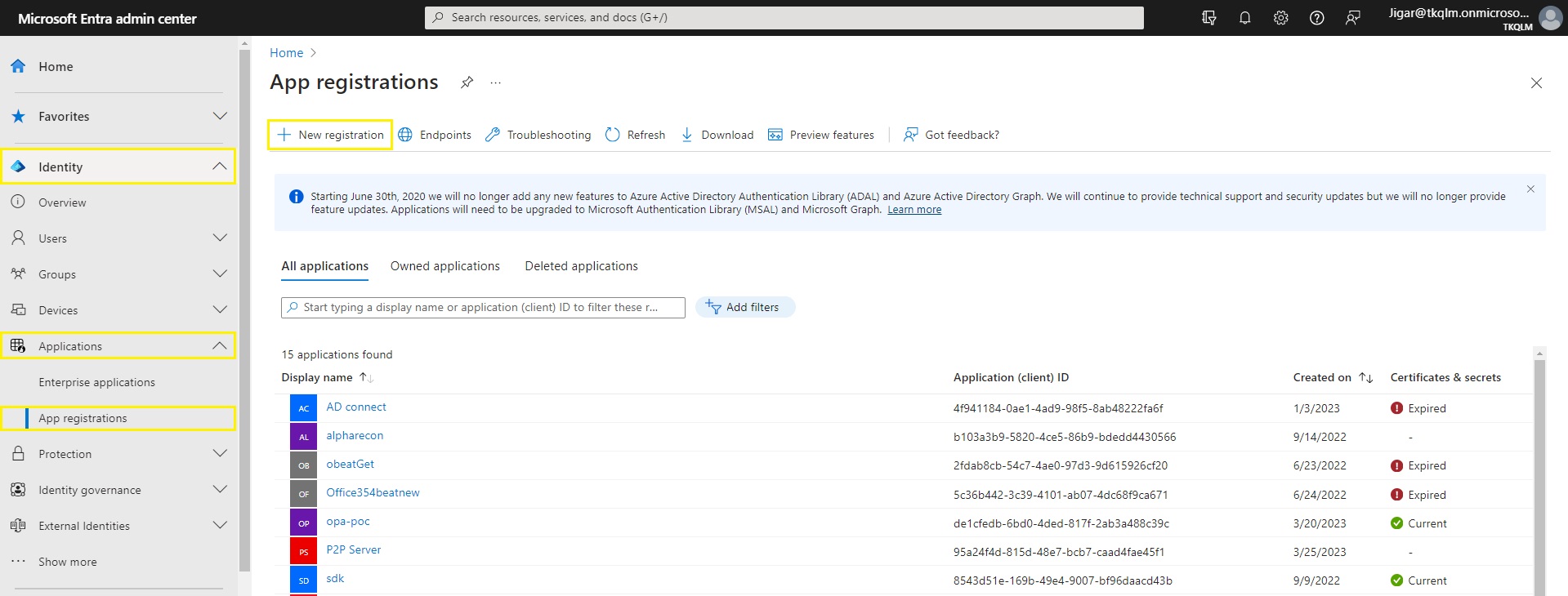The image size is (1568, 596).
Task: Click the Groups icon in sidebar
Action: tap(18, 274)
